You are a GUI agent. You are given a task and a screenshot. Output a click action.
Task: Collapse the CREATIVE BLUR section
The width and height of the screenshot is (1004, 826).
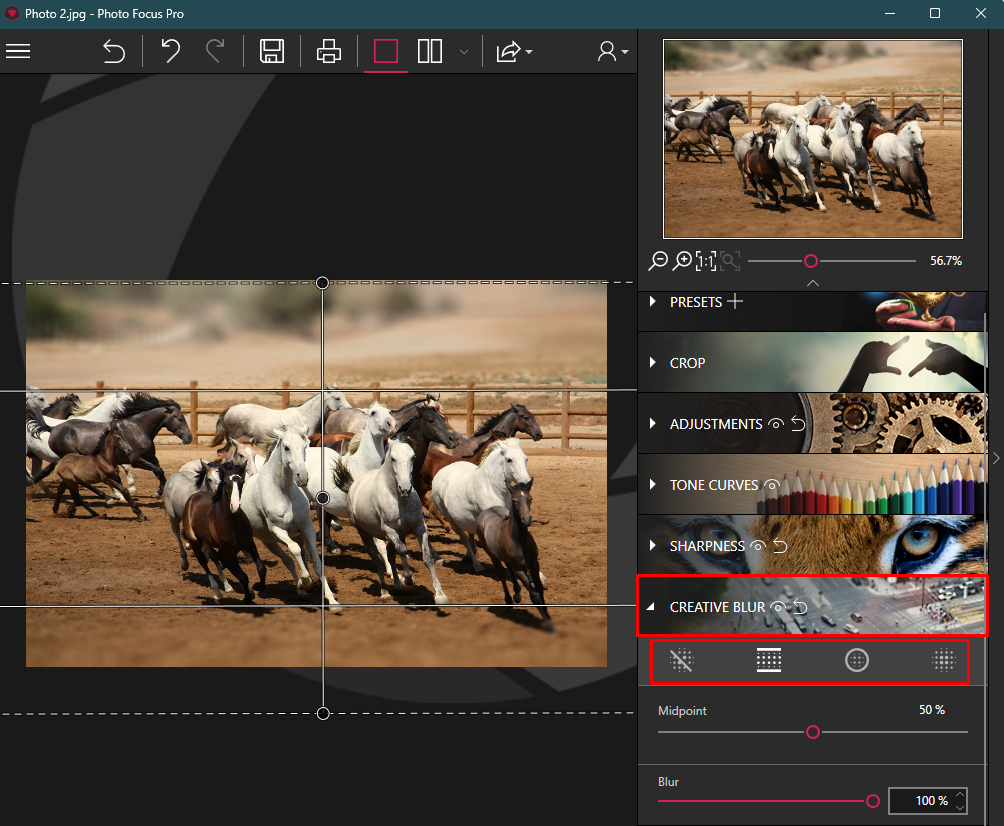pyautogui.click(x=651, y=606)
